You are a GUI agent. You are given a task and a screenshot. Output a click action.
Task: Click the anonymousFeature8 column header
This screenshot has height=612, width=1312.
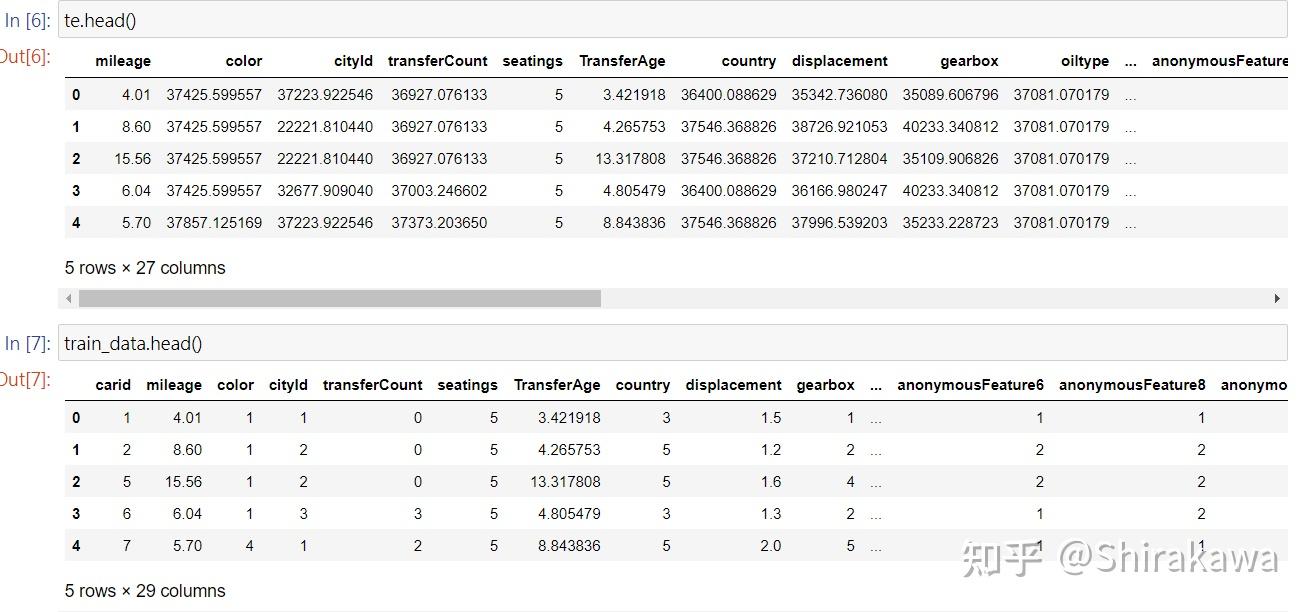(1132, 385)
